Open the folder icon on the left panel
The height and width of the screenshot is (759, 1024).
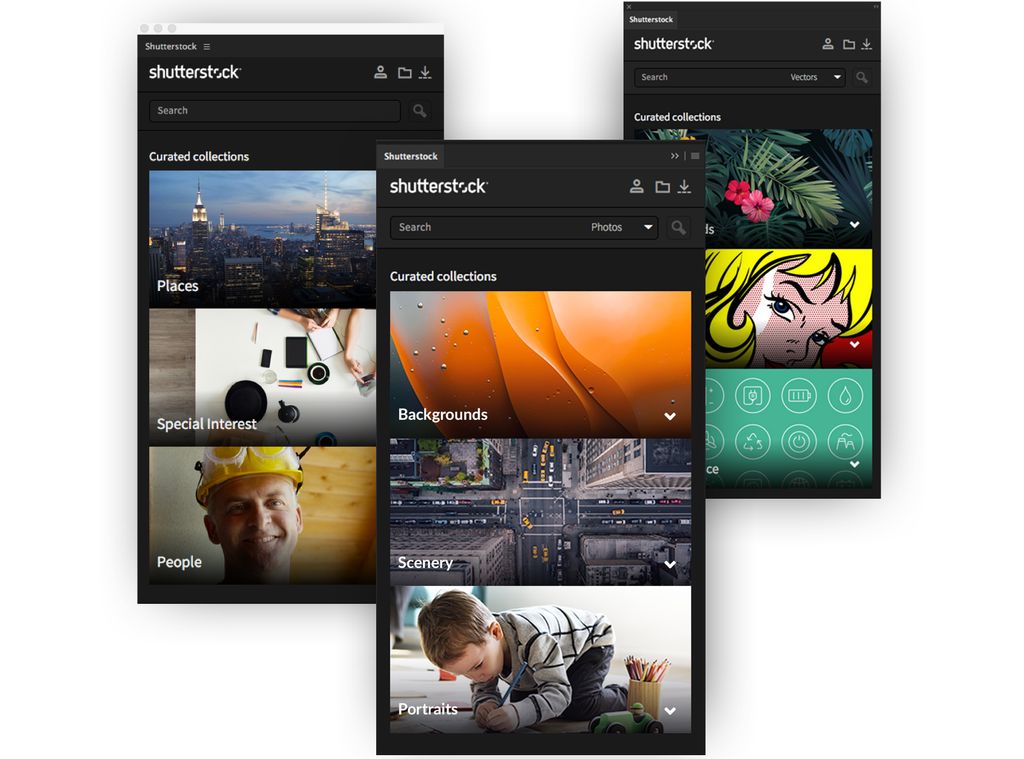[404, 72]
